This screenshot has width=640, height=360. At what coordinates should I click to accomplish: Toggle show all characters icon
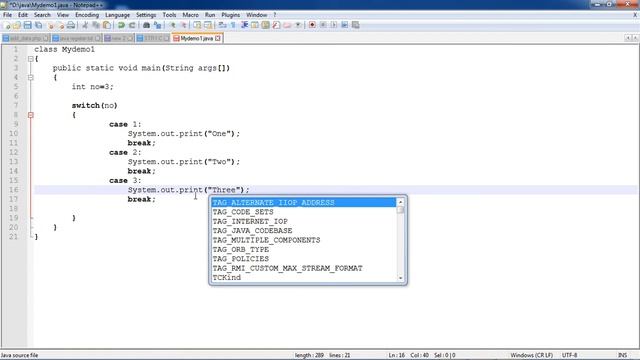coord(233,25)
